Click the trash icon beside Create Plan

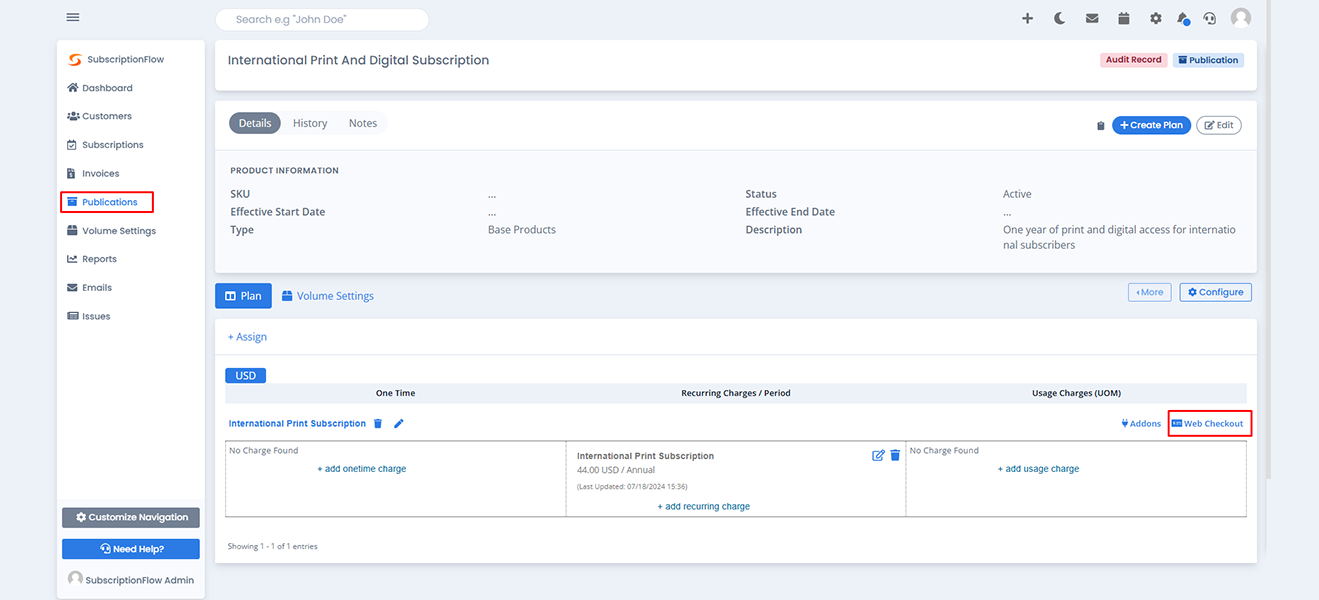1101,125
